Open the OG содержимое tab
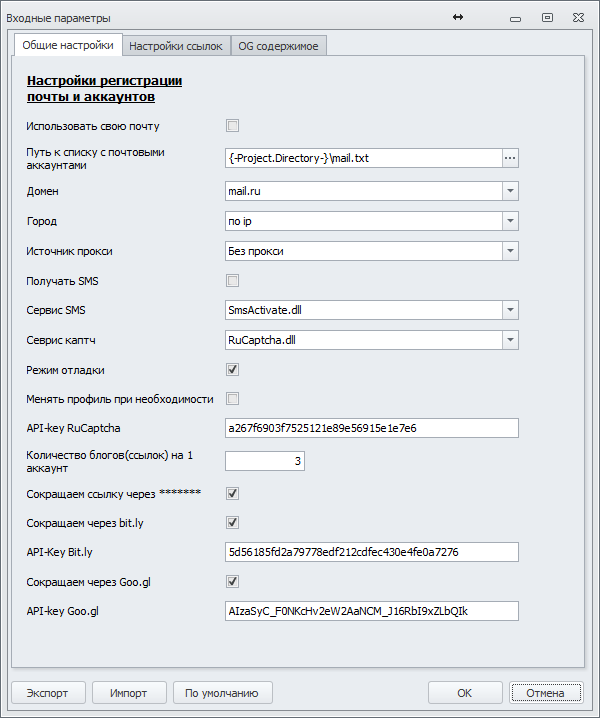600x718 pixels. pyautogui.click(x=279, y=46)
